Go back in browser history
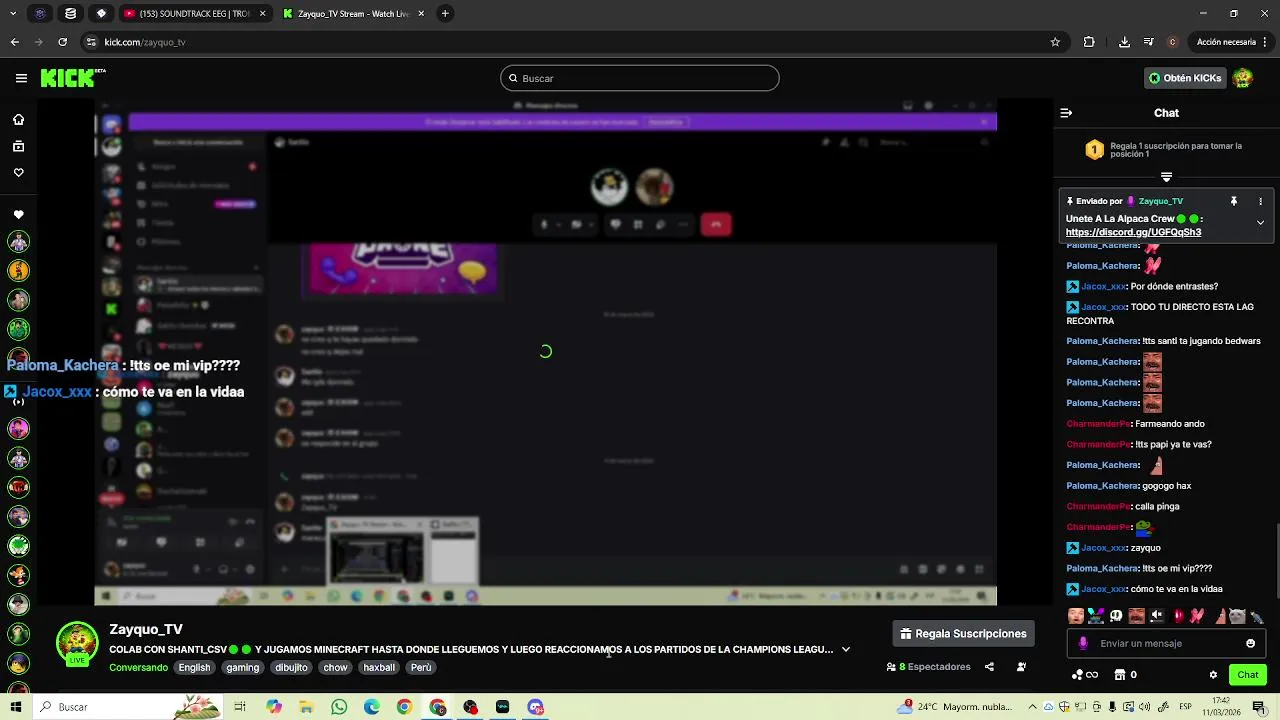 (14, 42)
